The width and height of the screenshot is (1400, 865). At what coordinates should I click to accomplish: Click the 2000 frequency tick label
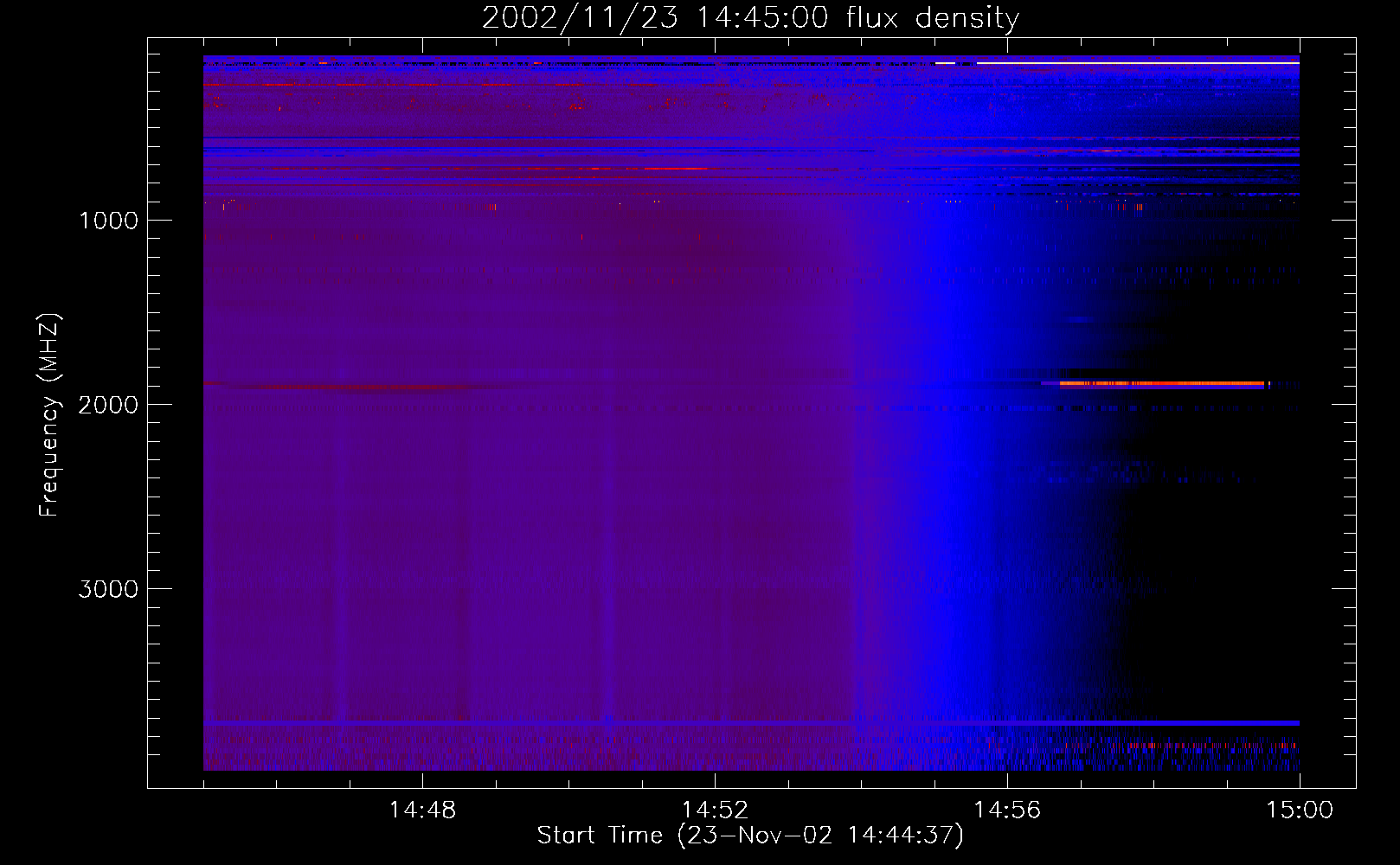pyautogui.click(x=108, y=405)
